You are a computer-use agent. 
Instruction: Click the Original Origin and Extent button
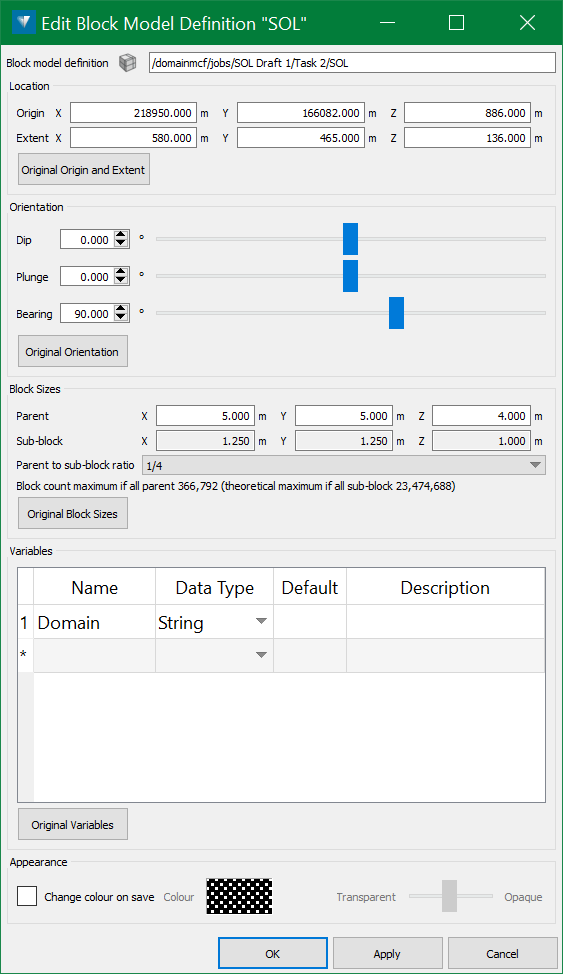tap(84, 170)
